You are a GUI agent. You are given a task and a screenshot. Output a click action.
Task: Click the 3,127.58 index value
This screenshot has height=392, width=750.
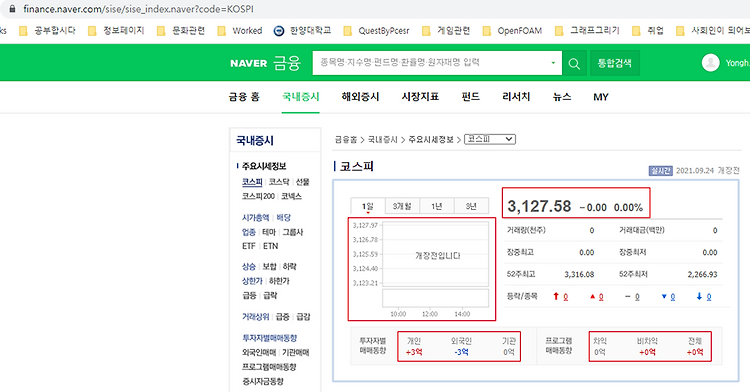point(539,207)
